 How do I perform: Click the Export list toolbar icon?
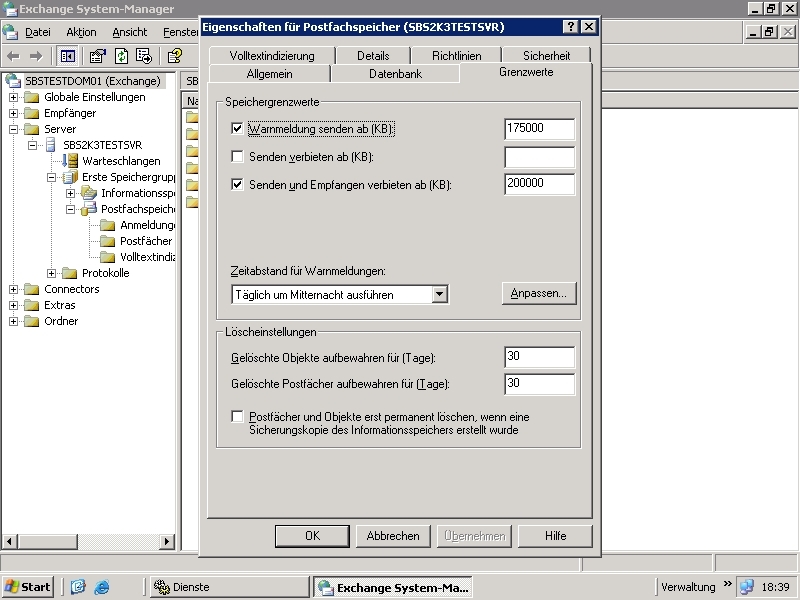(144, 56)
